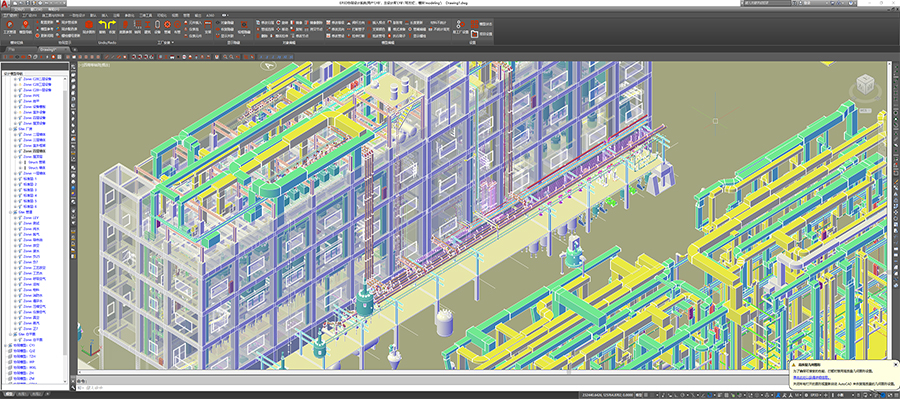Open the 插入 ribbon tab

[x=105, y=16]
